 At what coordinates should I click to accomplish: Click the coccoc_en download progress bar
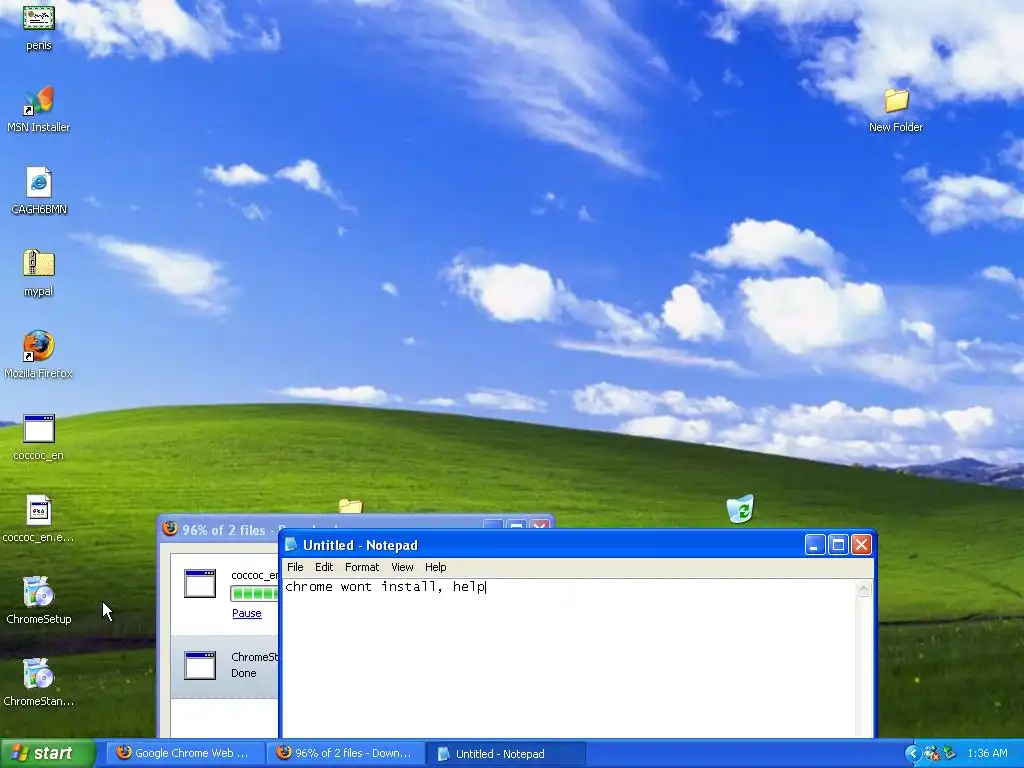255,594
